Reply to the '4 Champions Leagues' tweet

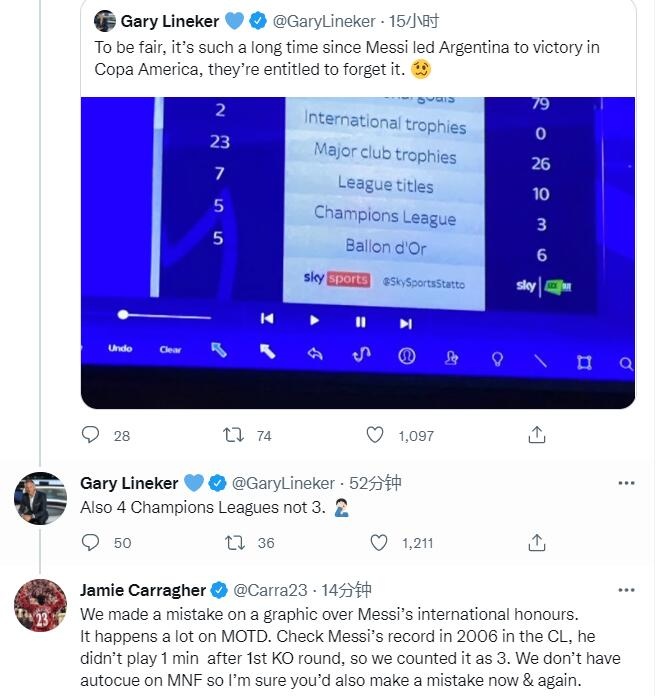91,542
